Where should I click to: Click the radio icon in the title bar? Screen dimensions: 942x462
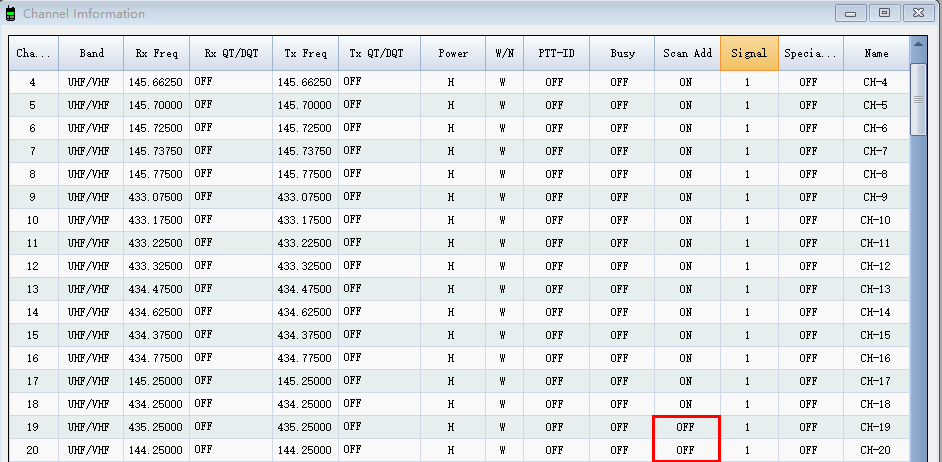(x=10, y=13)
